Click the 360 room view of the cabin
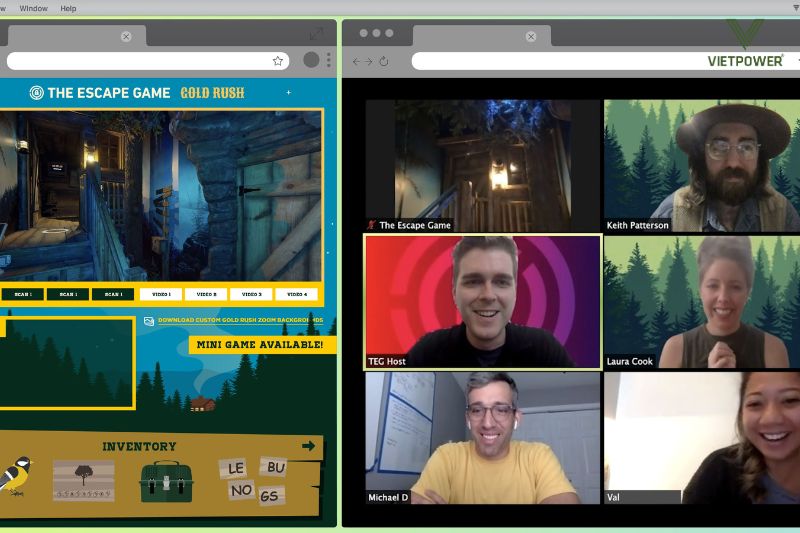The image size is (800, 533). pyautogui.click(x=161, y=195)
